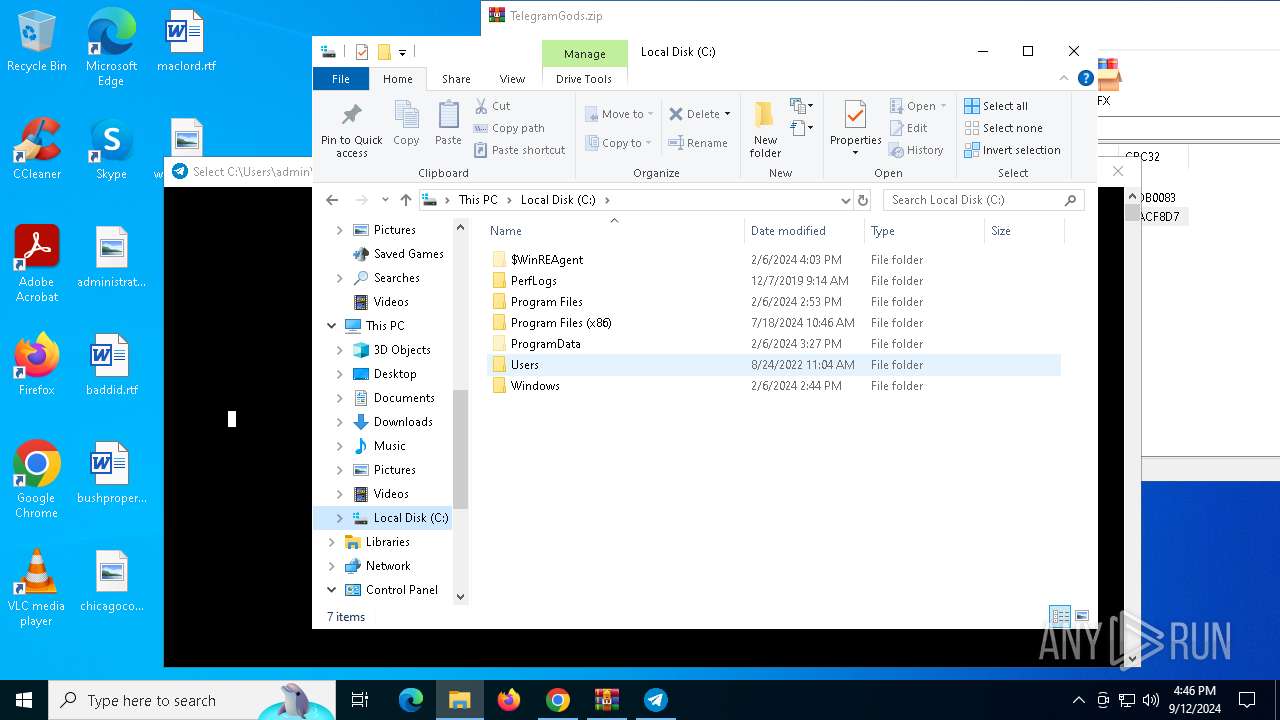Click Select all in ribbon
1280x720 pixels.
pyautogui.click(x=996, y=106)
